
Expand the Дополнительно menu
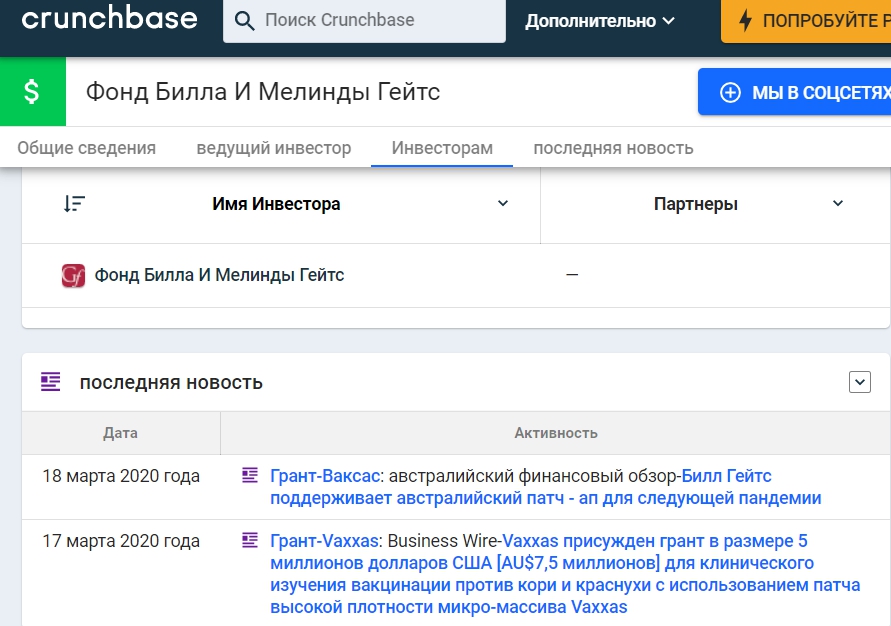[x=600, y=21]
